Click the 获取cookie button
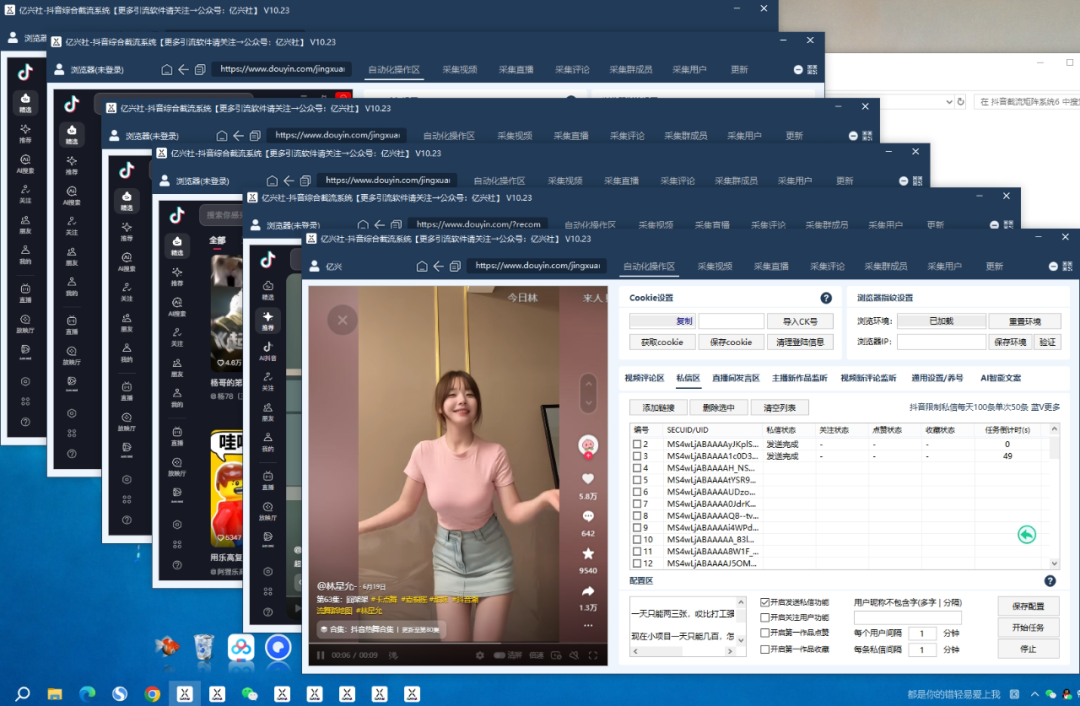1080x706 pixels. click(662, 342)
